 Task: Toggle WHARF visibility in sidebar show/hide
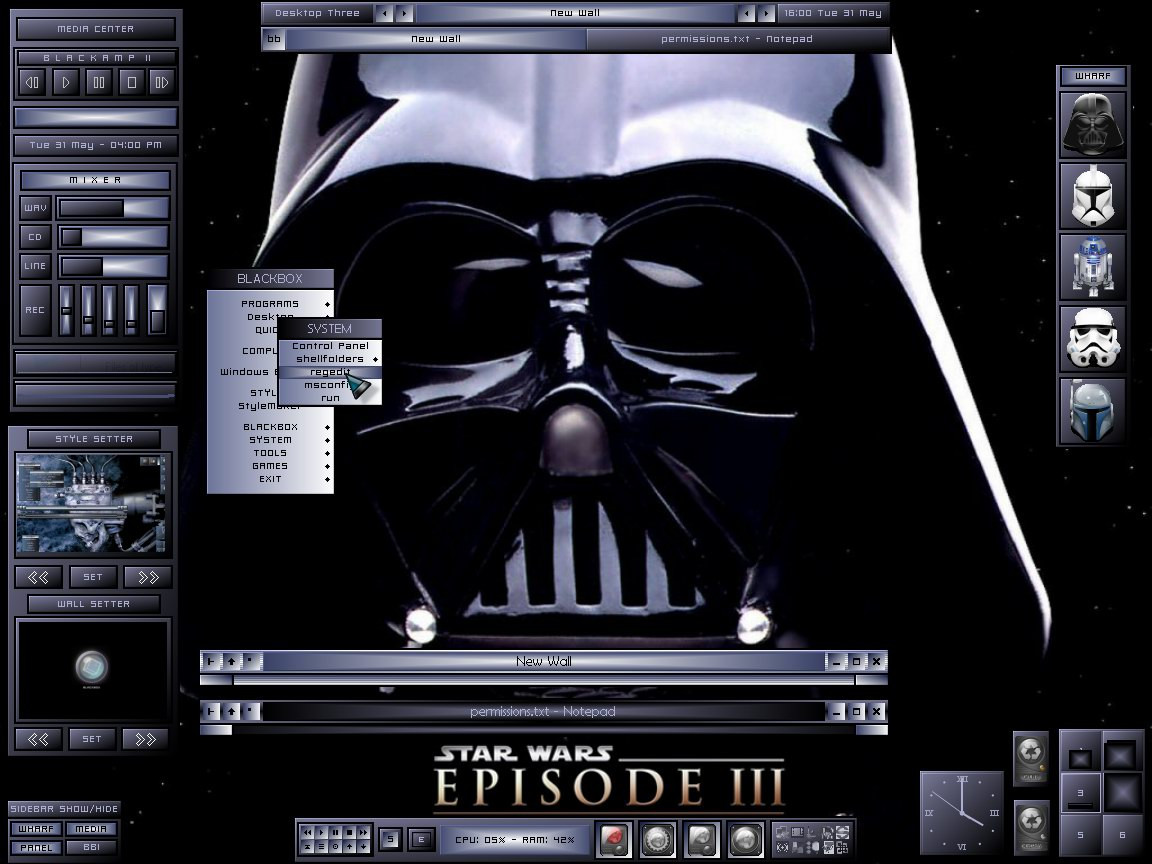point(36,829)
